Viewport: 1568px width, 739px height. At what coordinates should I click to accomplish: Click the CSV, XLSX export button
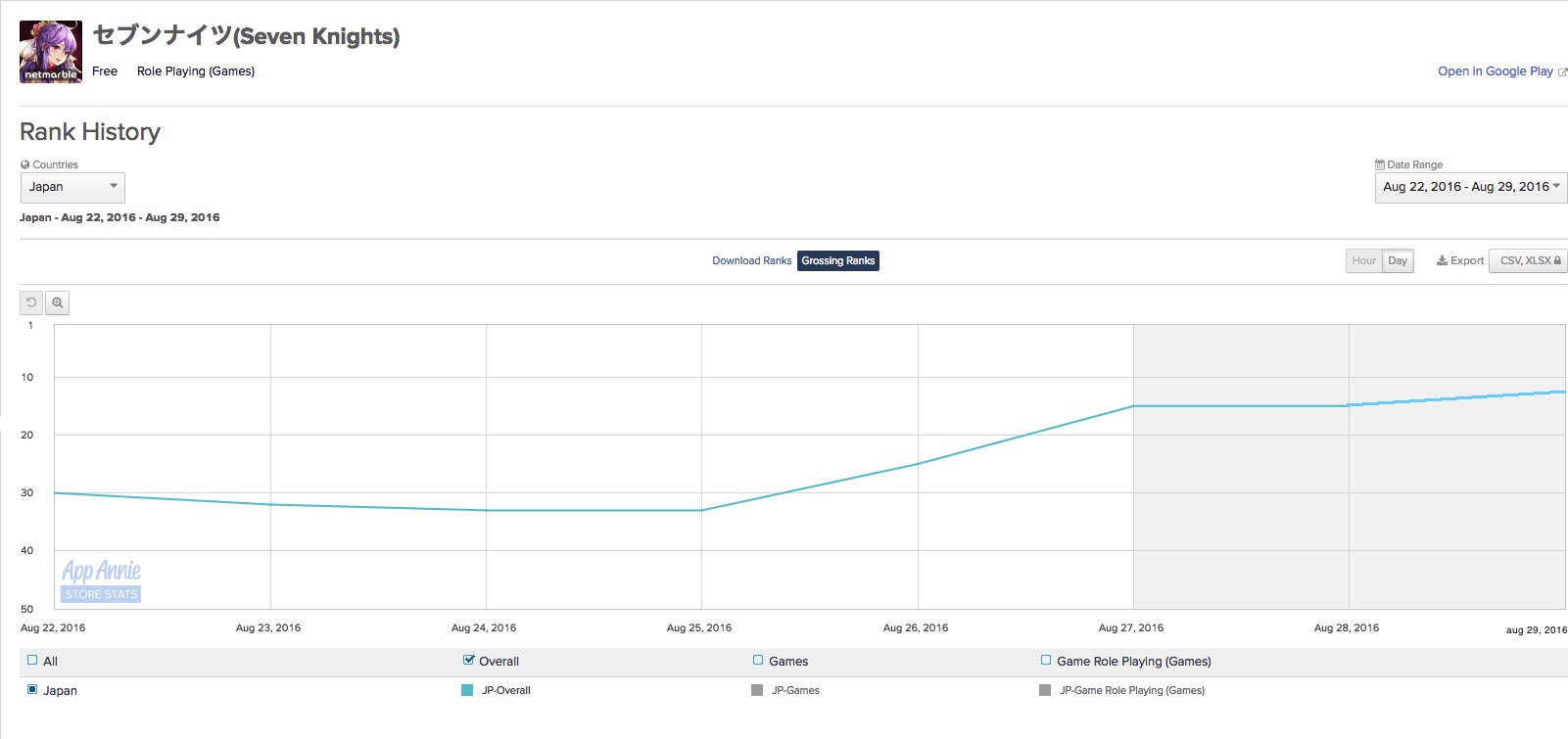1528,260
